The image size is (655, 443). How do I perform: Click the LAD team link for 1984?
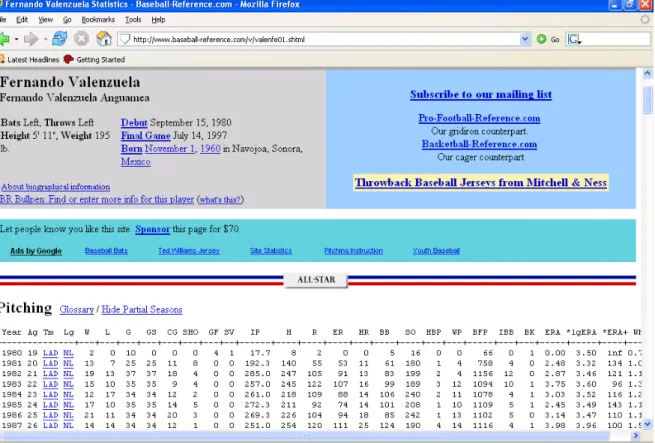(51, 395)
